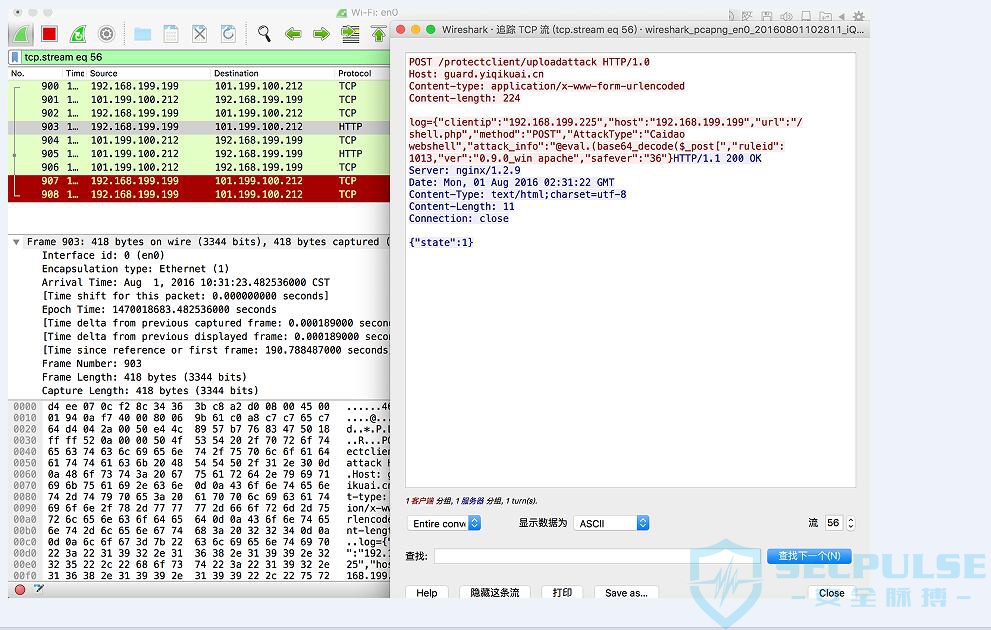Select HTTP packet row number 905
Image resolution: width=991 pixels, height=630 pixels.
click(x=199, y=154)
